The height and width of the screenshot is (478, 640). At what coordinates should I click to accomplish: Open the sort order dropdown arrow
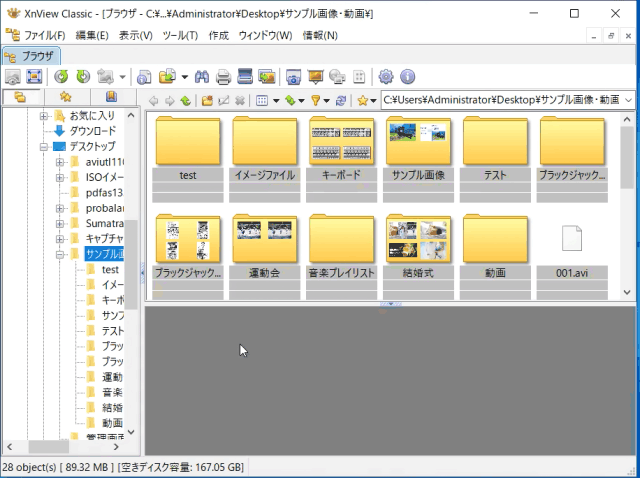coord(302,100)
